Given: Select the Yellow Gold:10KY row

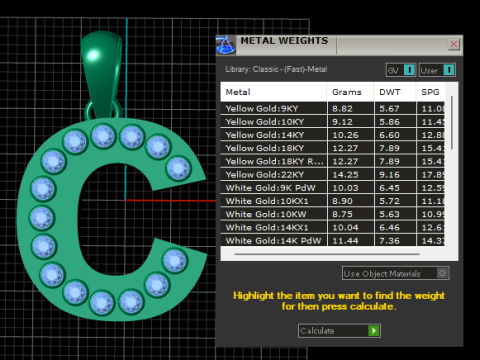Looking at the screenshot, I should [332, 122].
